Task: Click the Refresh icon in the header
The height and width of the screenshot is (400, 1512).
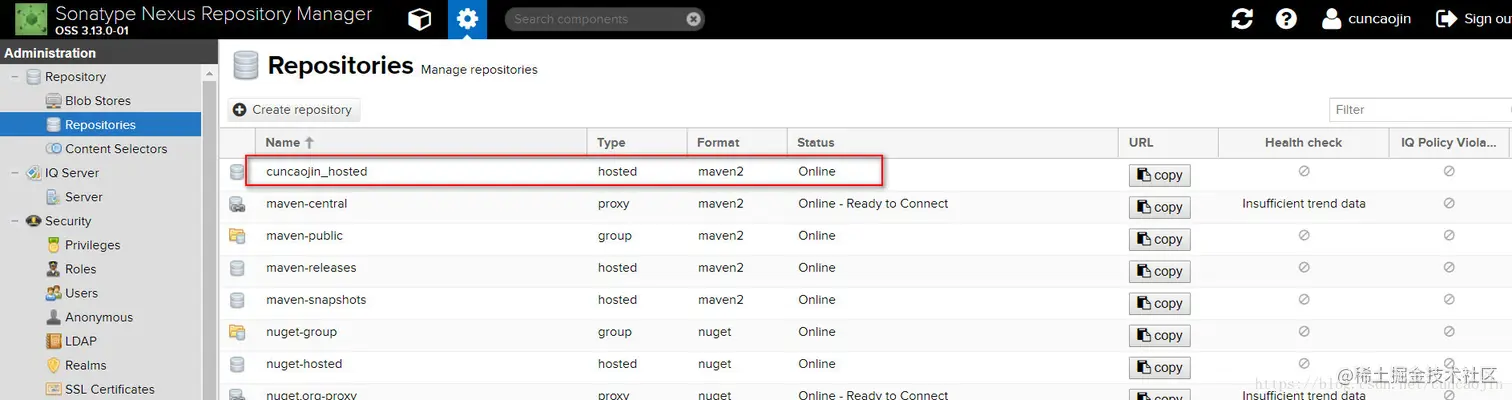Action: tap(1242, 19)
